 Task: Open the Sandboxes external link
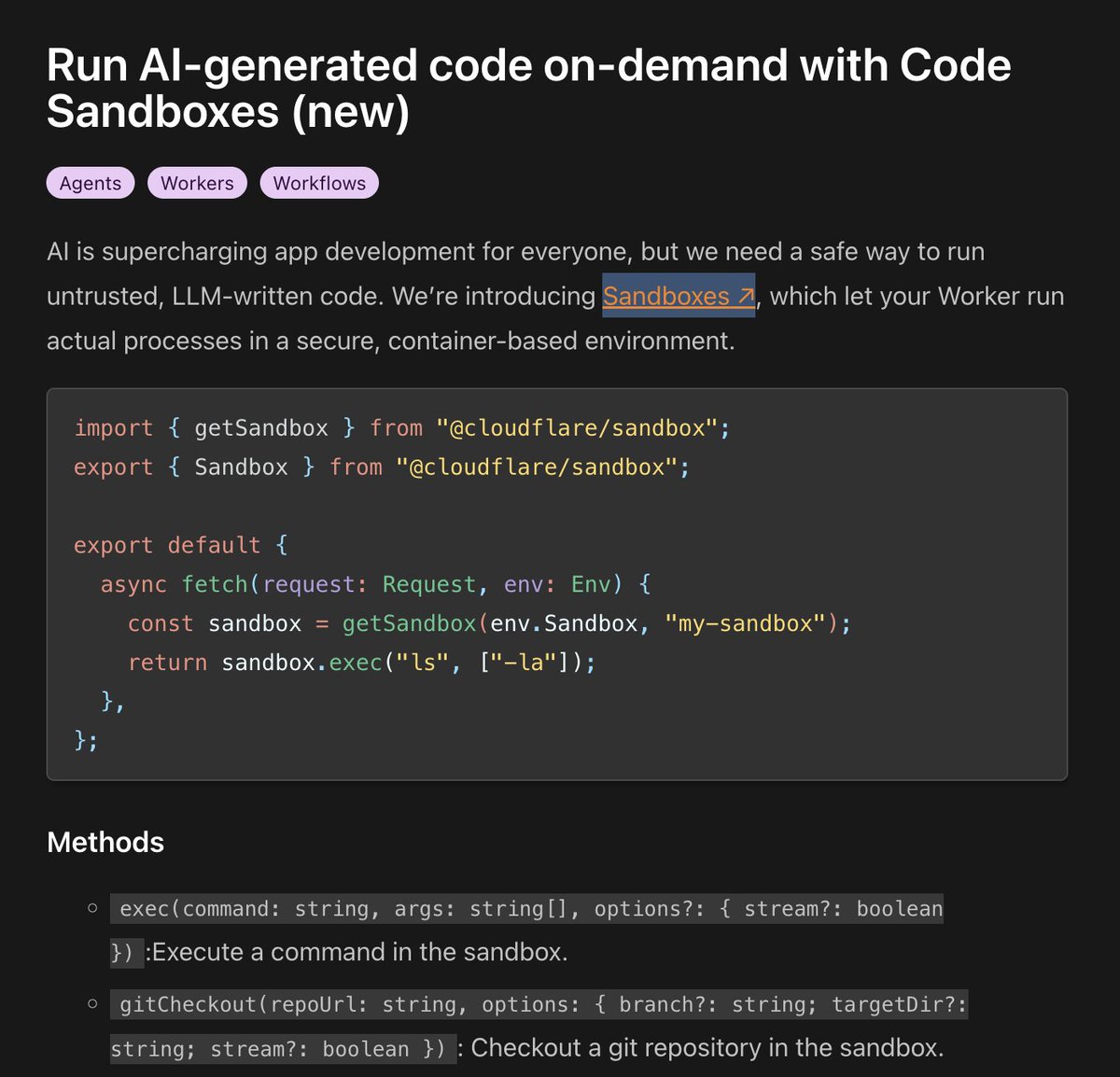(x=679, y=296)
